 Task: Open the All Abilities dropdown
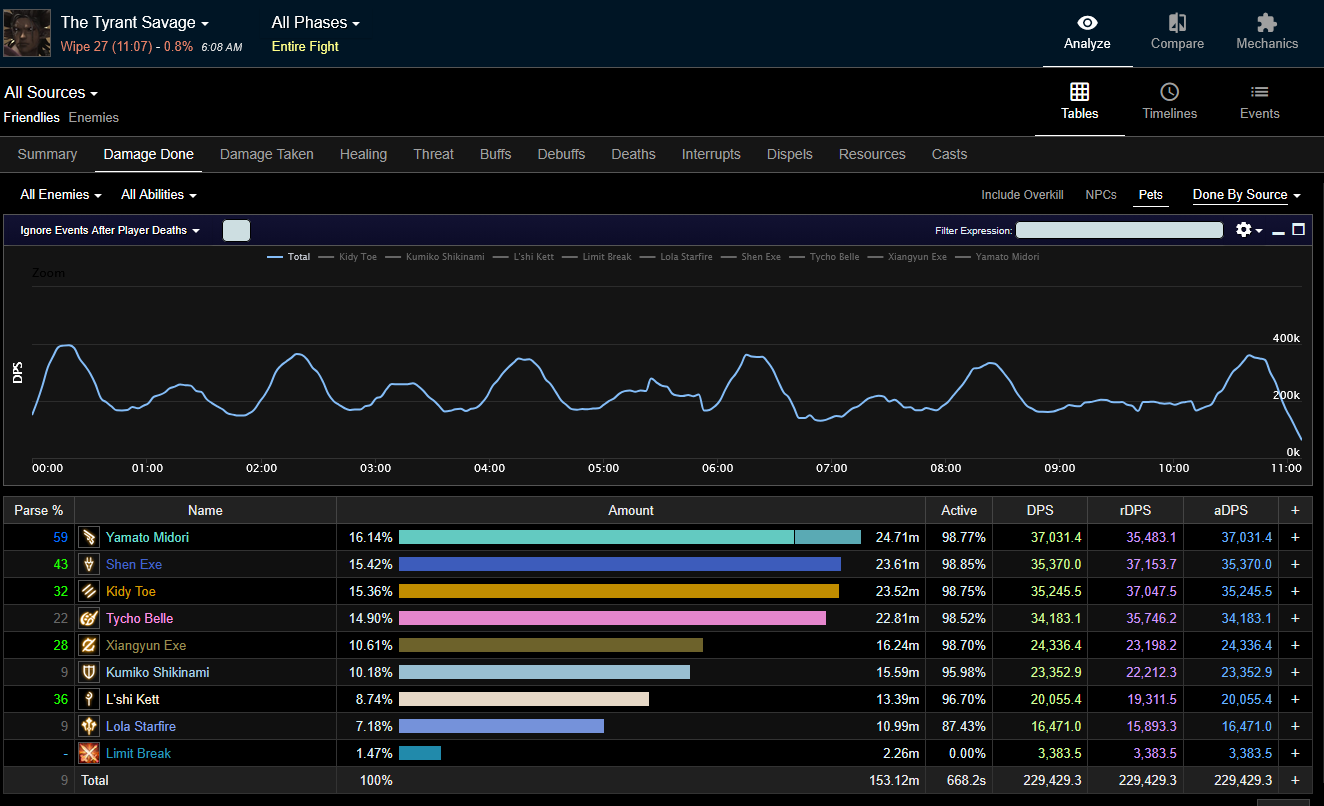[x=159, y=195]
